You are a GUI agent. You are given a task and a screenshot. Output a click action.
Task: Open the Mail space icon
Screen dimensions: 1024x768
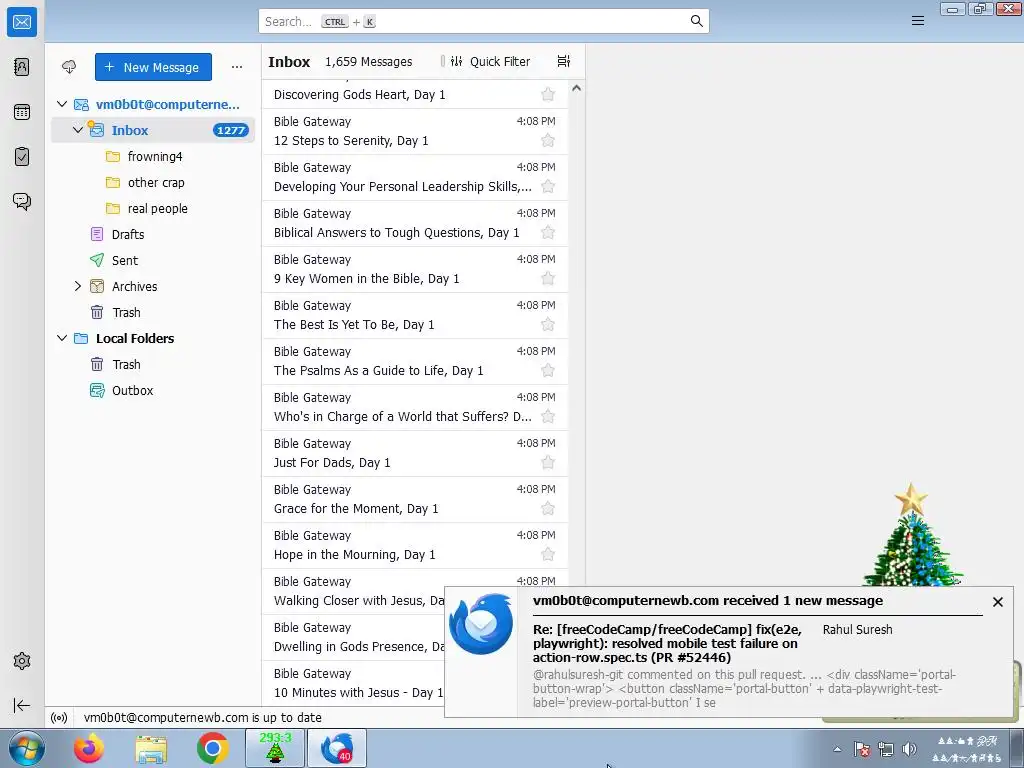click(x=22, y=22)
